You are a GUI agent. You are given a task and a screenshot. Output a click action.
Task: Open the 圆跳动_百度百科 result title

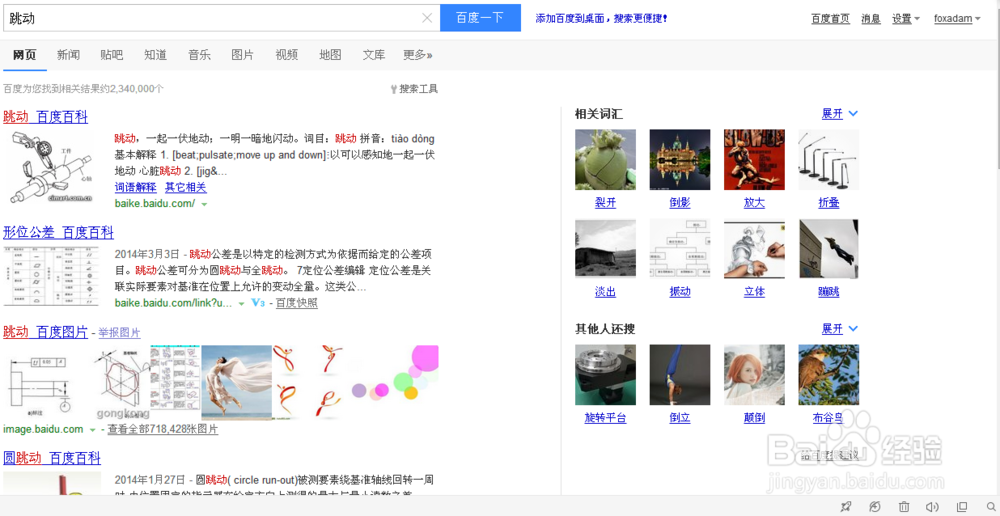tap(52, 458)
